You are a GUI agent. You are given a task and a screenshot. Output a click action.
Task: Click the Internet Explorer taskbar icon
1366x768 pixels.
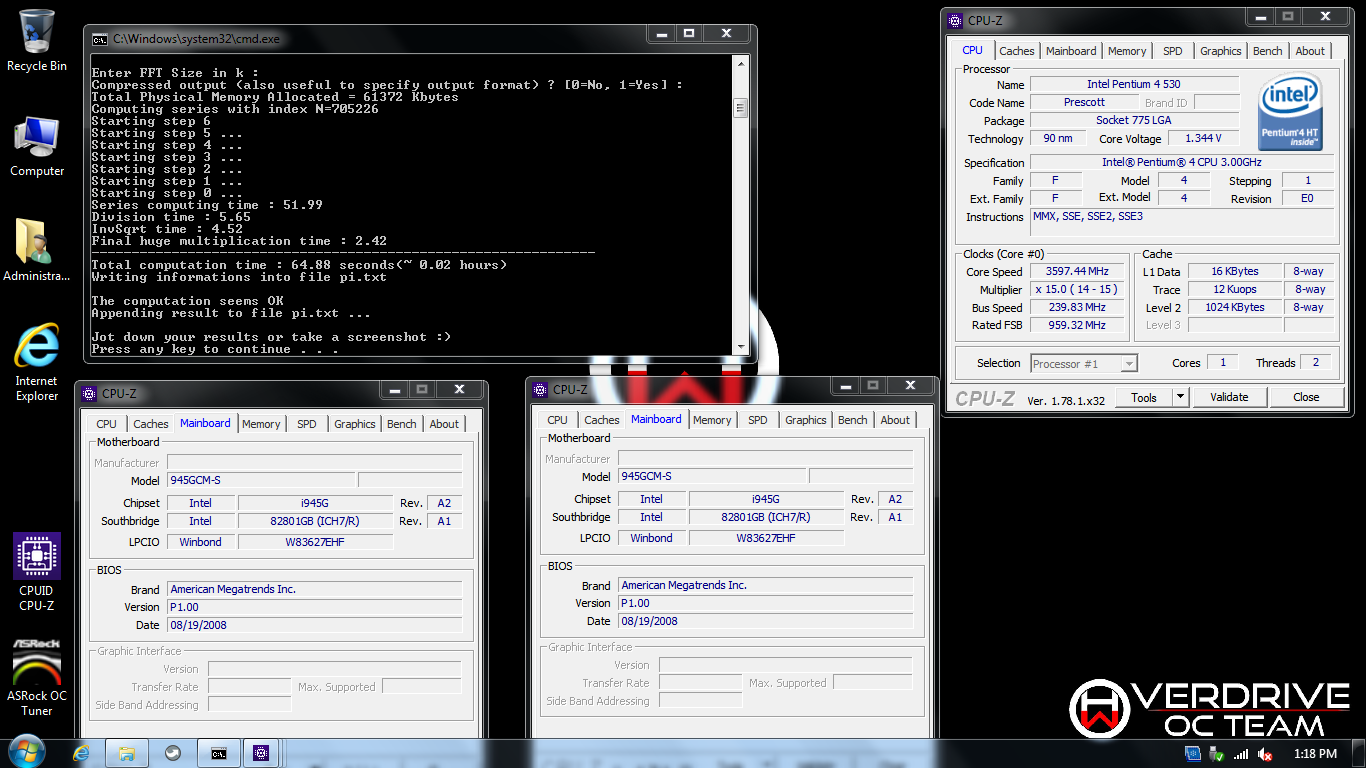click(81, 753)
